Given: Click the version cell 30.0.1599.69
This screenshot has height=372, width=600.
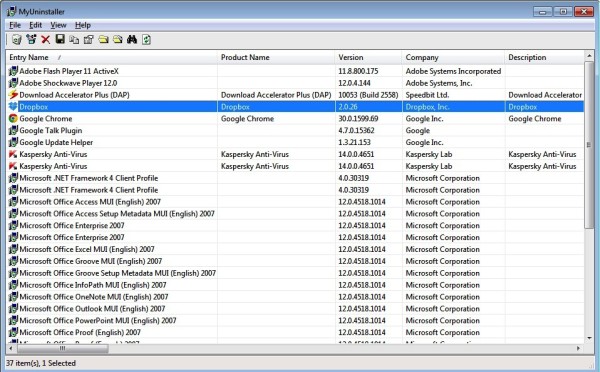Looking at the screenshot, I should pos(358,119).
